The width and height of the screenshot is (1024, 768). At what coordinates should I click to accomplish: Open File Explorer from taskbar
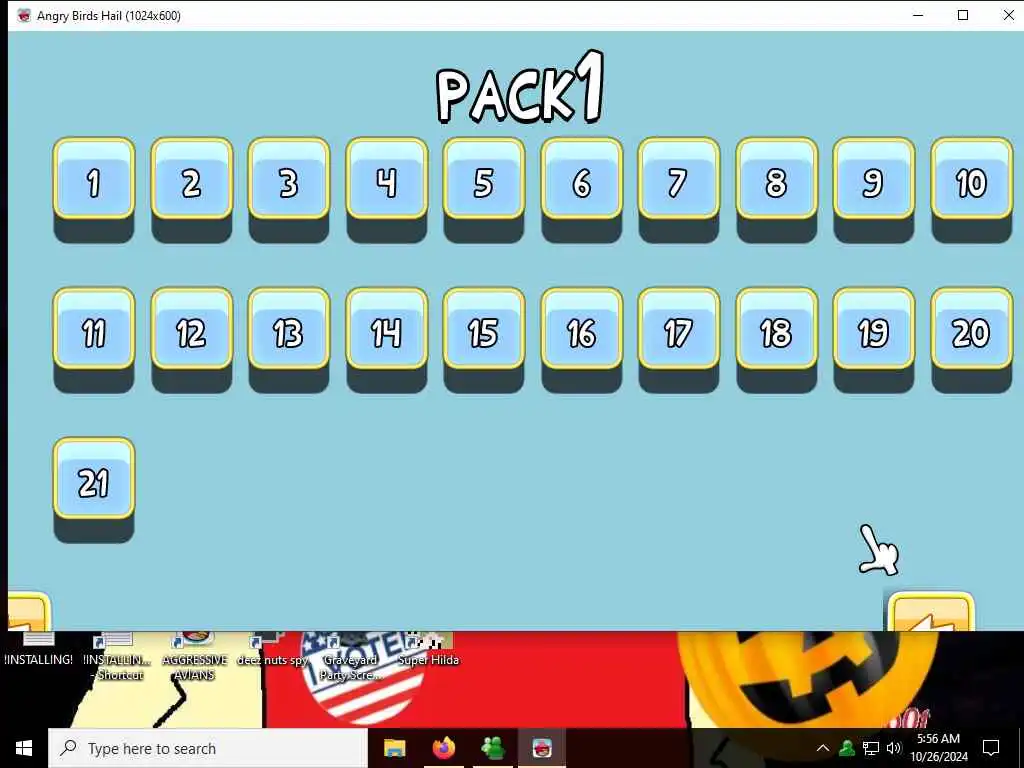394,748
